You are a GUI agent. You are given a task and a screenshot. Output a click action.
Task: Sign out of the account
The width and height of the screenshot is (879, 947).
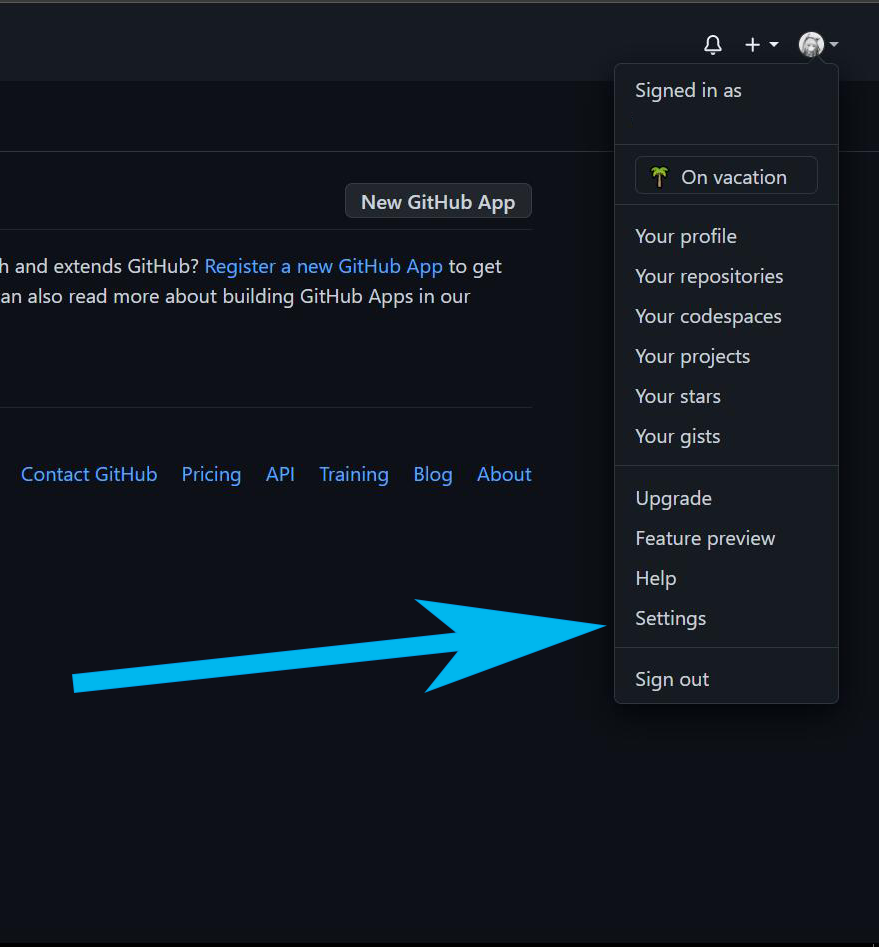click(672, 679)
